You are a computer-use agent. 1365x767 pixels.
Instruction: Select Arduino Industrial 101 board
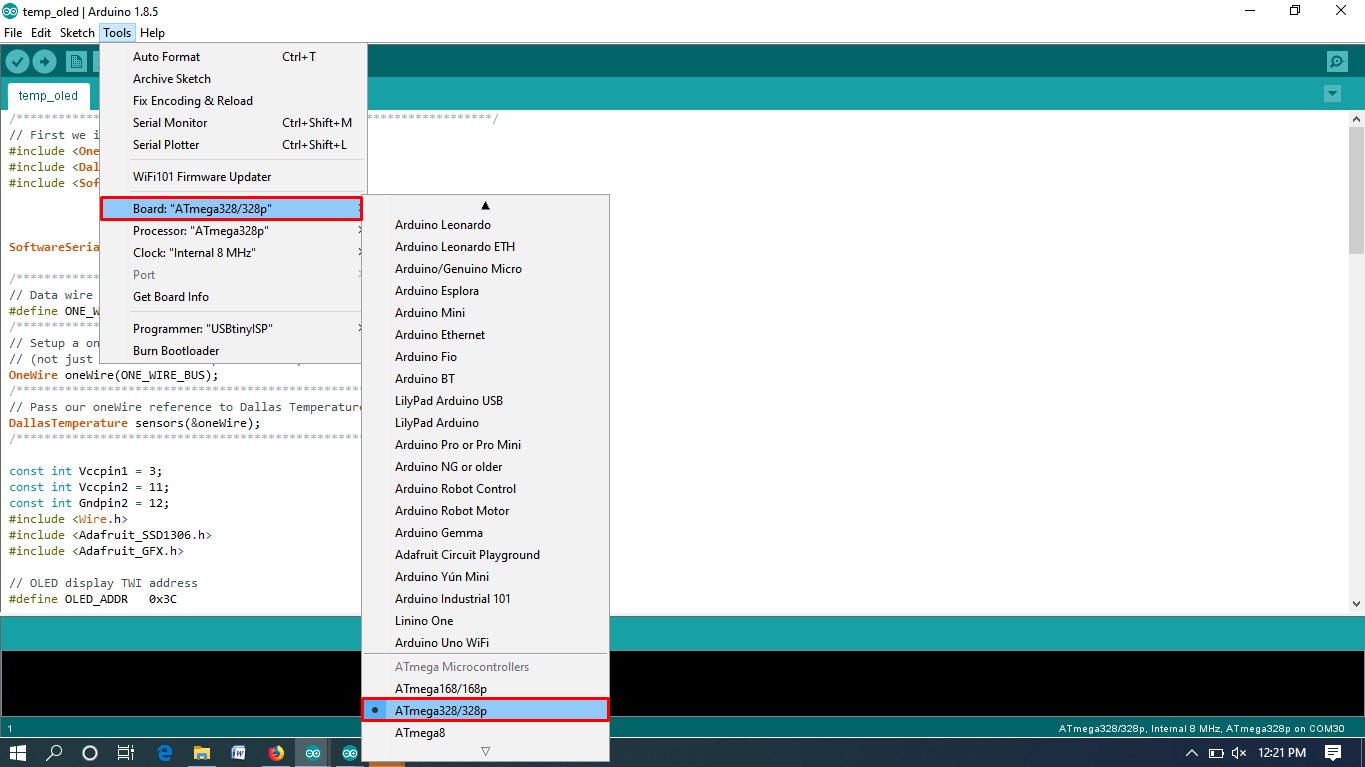click(x=485, y=599)
